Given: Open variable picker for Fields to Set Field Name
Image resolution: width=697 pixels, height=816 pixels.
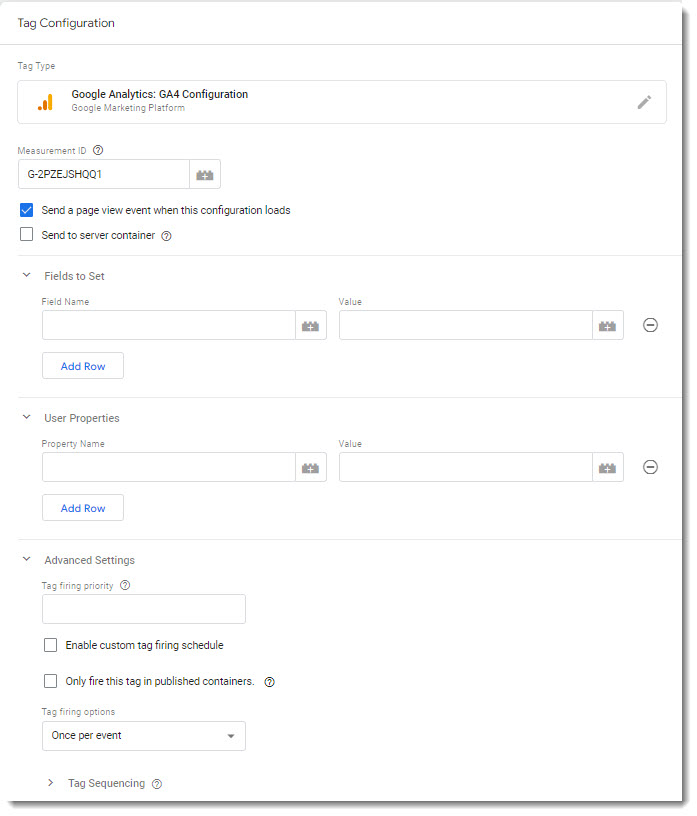Looking at the screenshot, I should (310, 325).
